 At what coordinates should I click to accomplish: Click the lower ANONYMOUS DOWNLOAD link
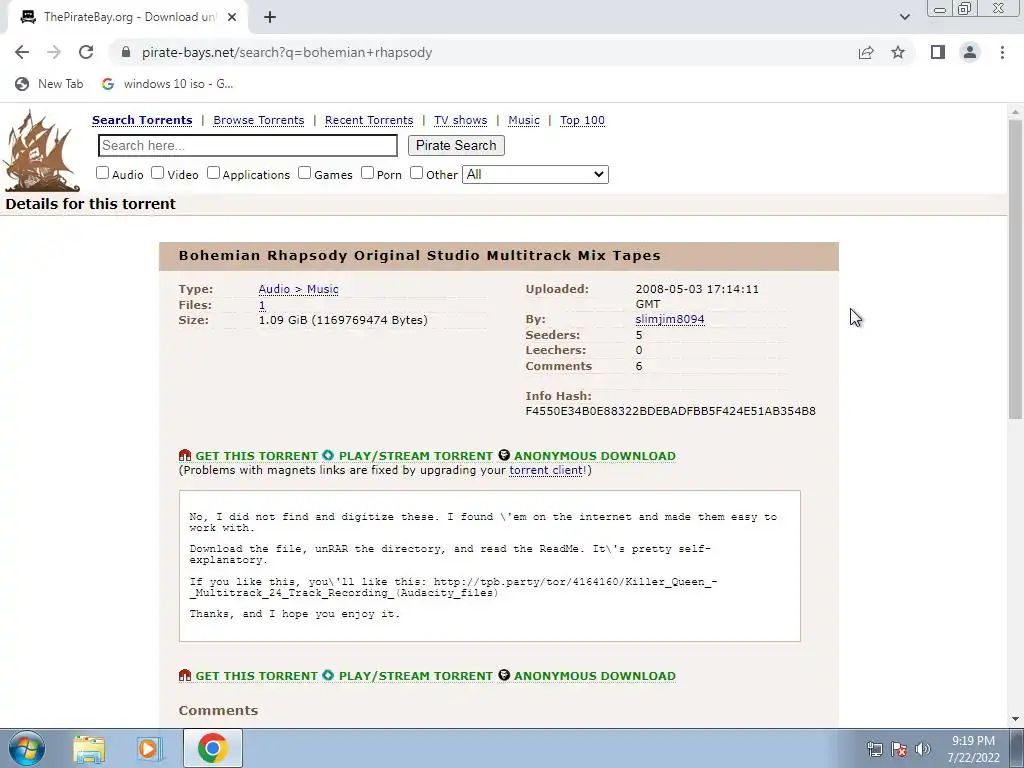coord(595,676)
